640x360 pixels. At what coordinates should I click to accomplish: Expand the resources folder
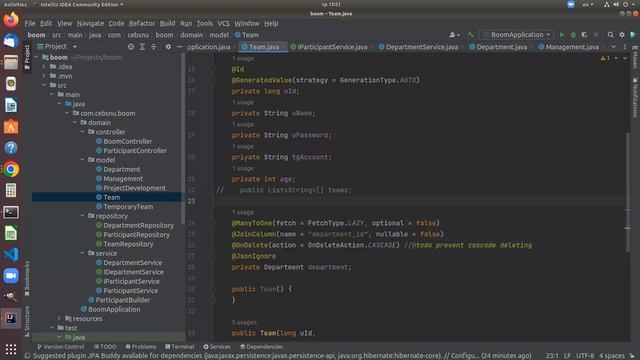(59, 318)
